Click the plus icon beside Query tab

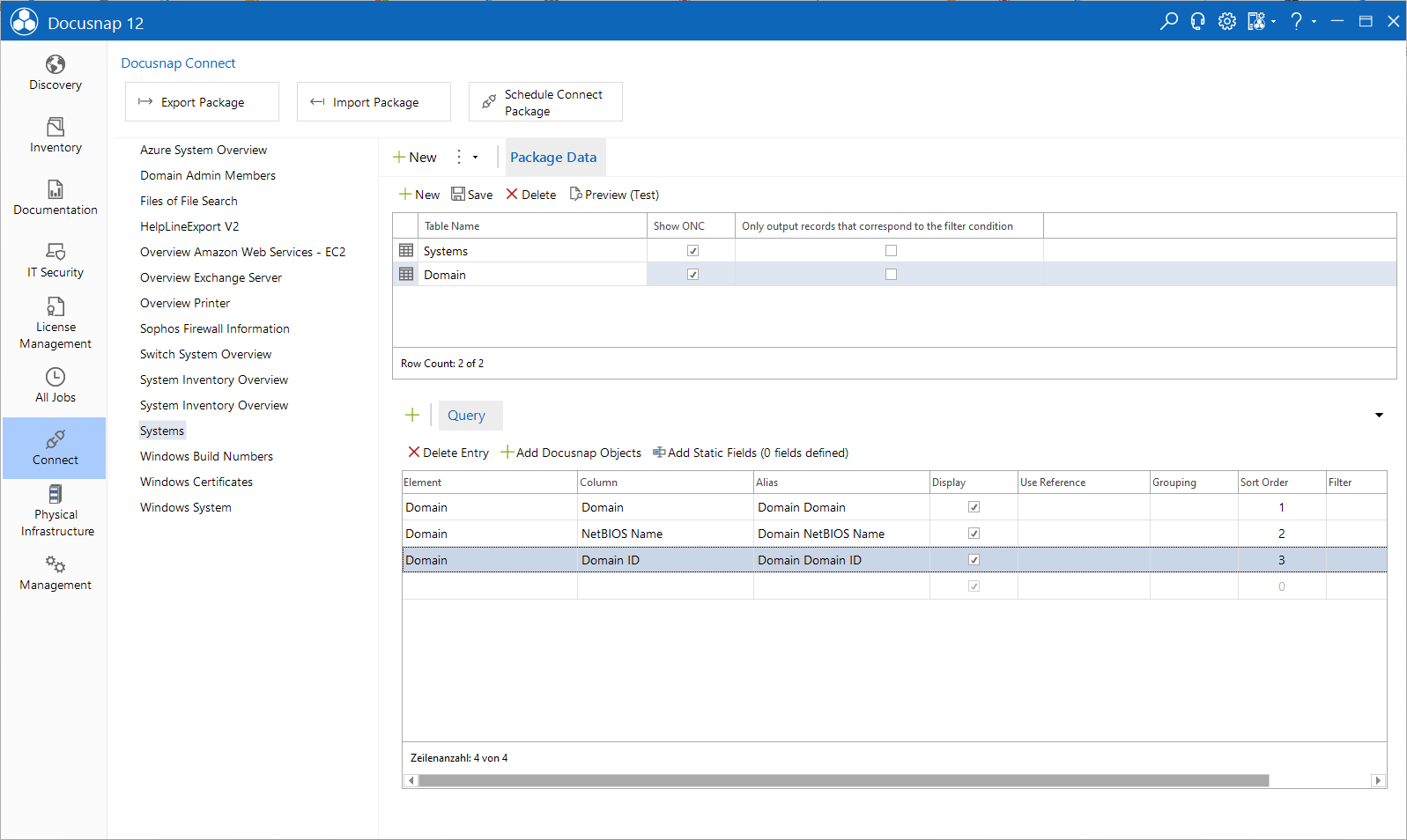point(412,415)
